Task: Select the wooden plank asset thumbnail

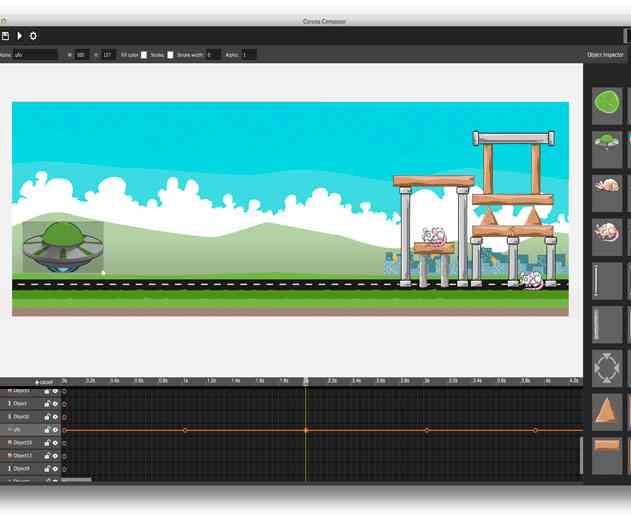Action: click(607, 456)
